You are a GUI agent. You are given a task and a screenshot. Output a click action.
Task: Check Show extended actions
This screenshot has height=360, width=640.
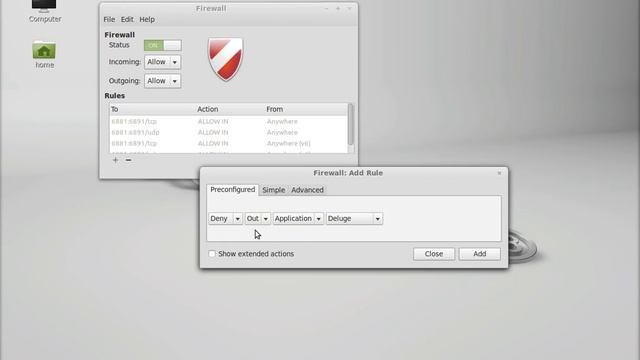[x=212, y=254]
